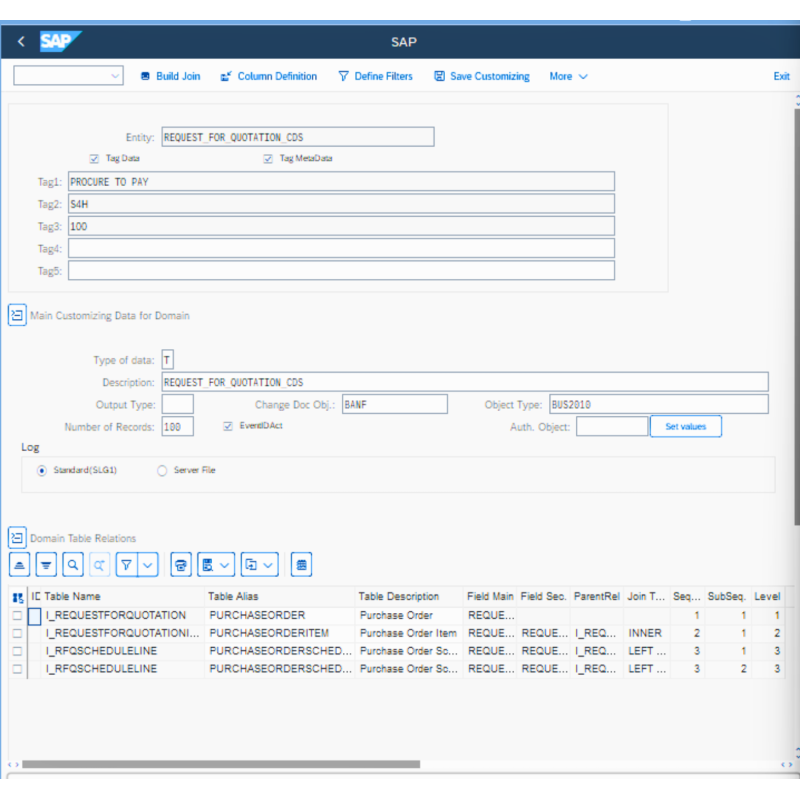800x800 pixels.
Task: Open the Find search in Domain Table Relations
Action: pos(72,564)
